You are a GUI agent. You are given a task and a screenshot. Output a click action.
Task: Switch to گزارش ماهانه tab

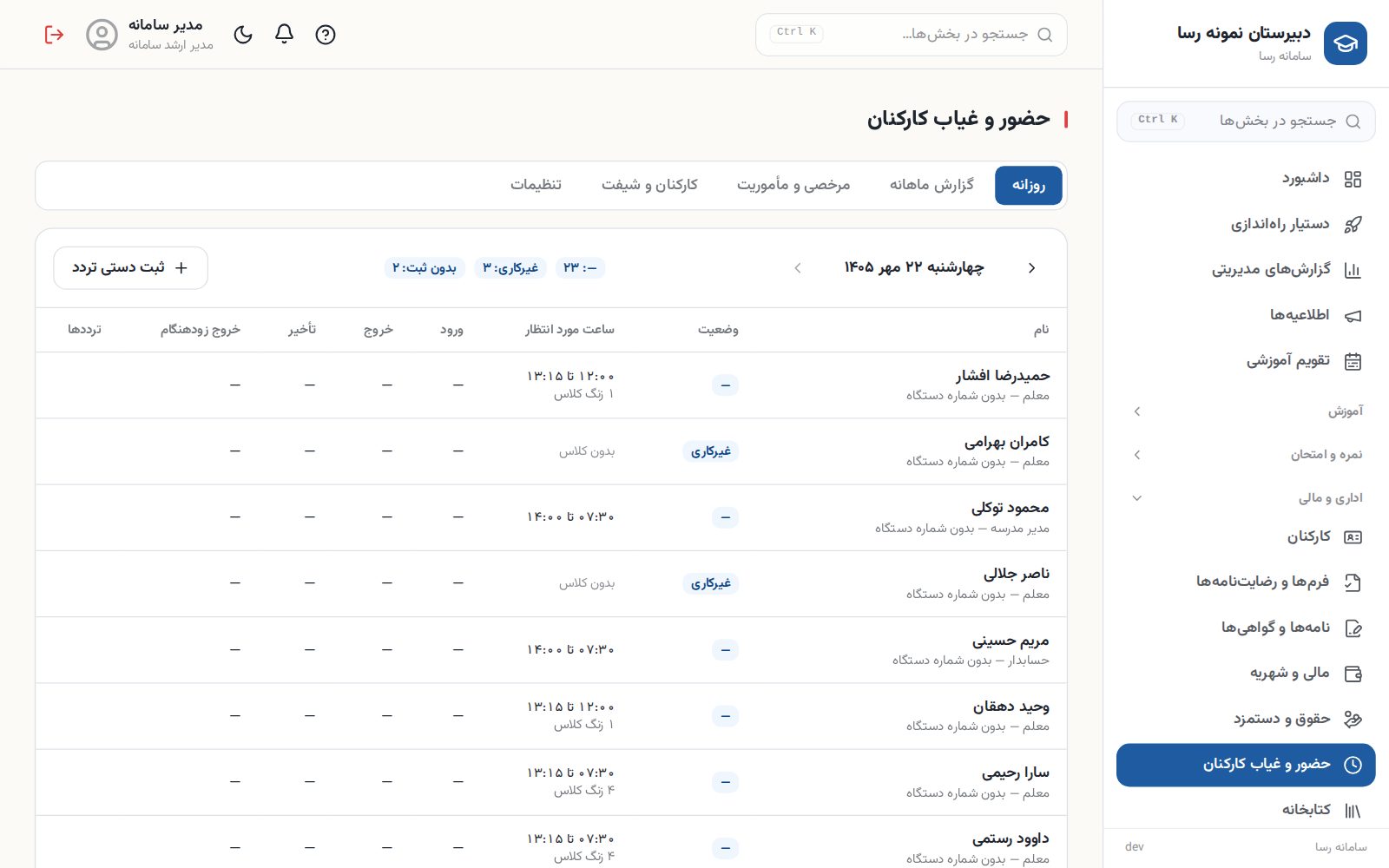click(x=931, y=185)
